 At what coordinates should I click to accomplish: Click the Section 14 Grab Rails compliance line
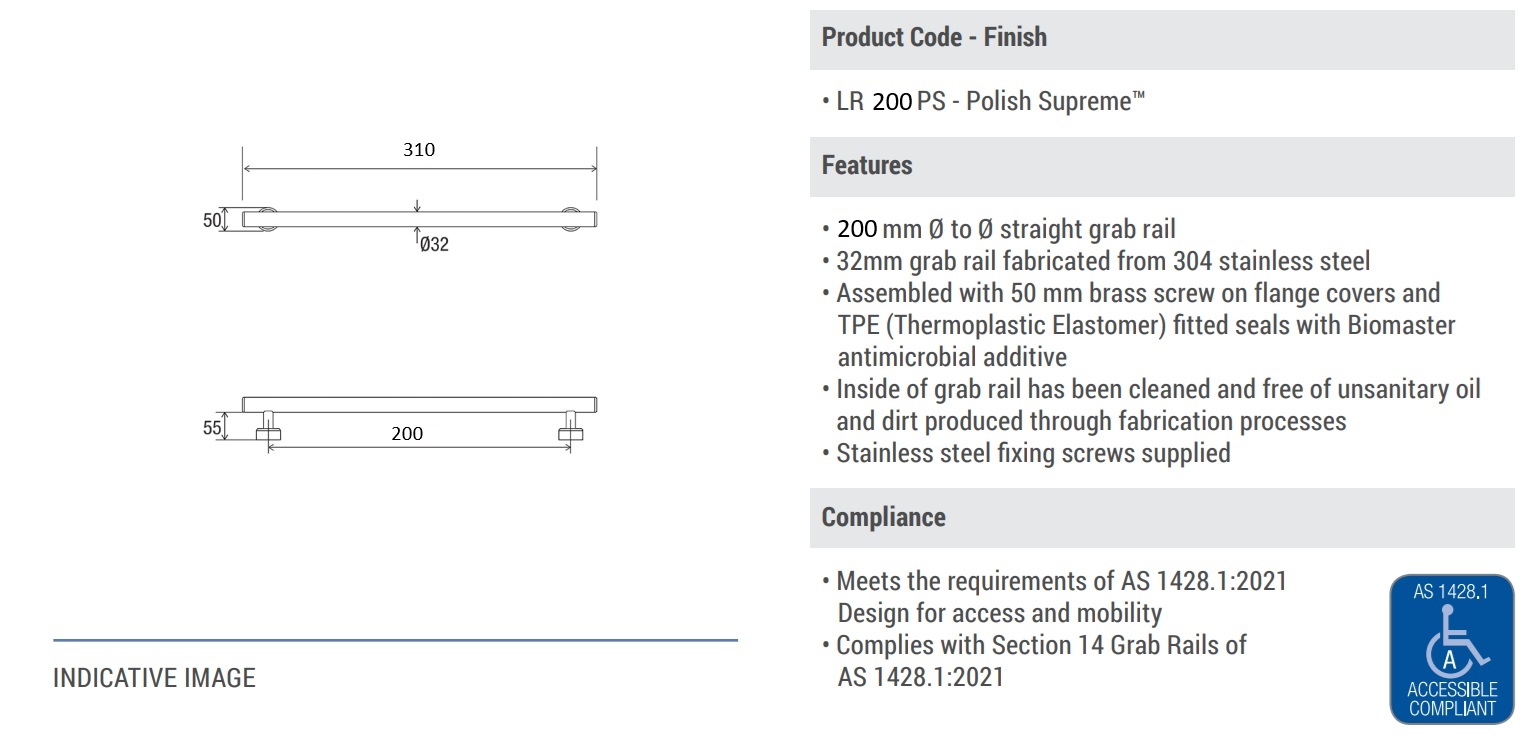1034,661
